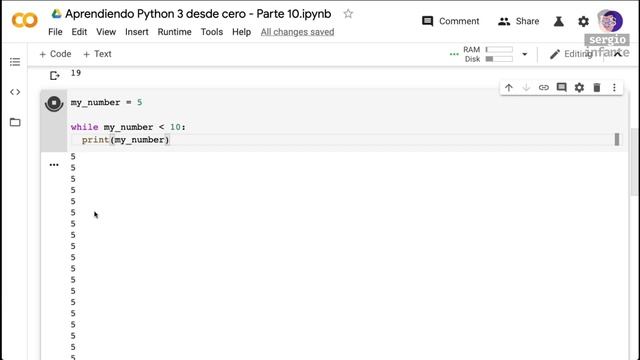This screenshot has height=360, width=640.
Task: Click the output icon beside 19
Action: point(54,76)
